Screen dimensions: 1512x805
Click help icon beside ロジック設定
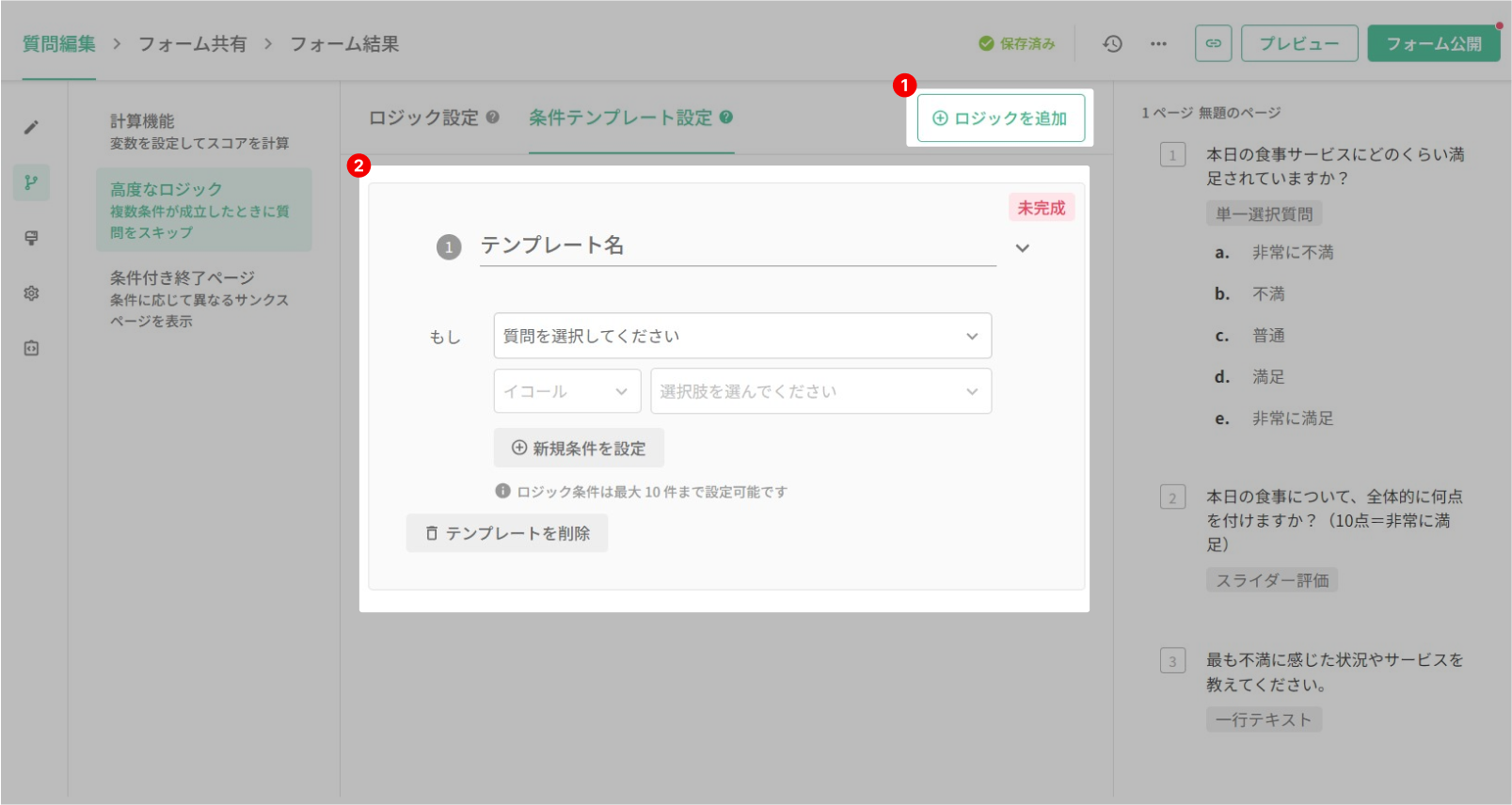(x=492, y=118)
